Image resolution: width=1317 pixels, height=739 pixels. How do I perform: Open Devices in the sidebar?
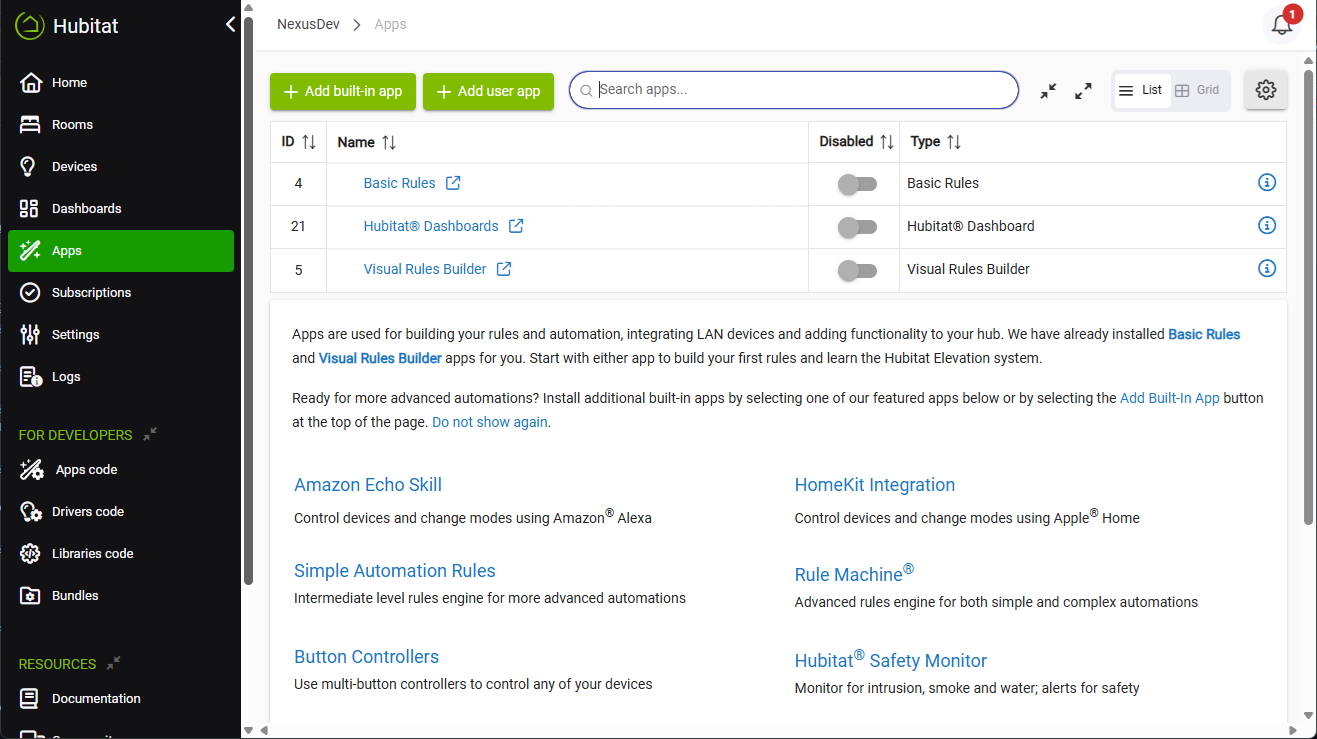[74, 167]
